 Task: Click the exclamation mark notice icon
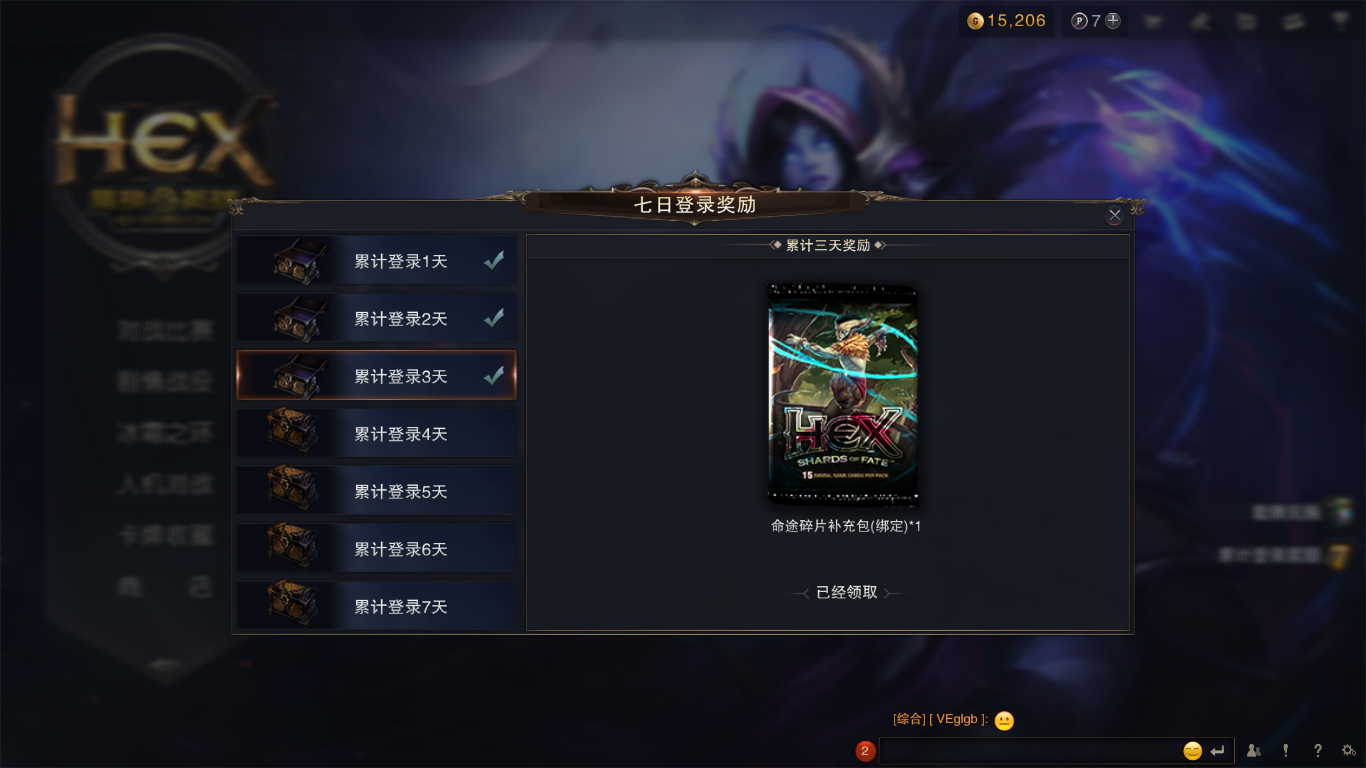point(1286,750)
